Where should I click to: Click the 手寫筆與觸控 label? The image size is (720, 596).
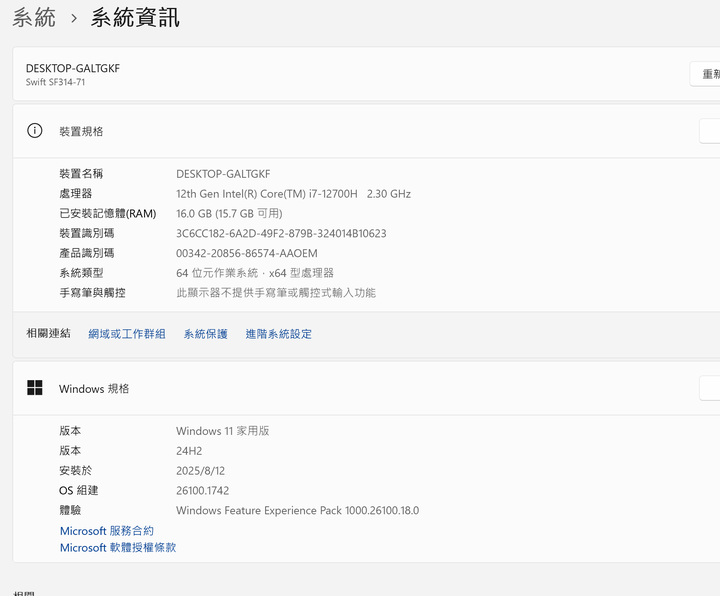[92, 292]
